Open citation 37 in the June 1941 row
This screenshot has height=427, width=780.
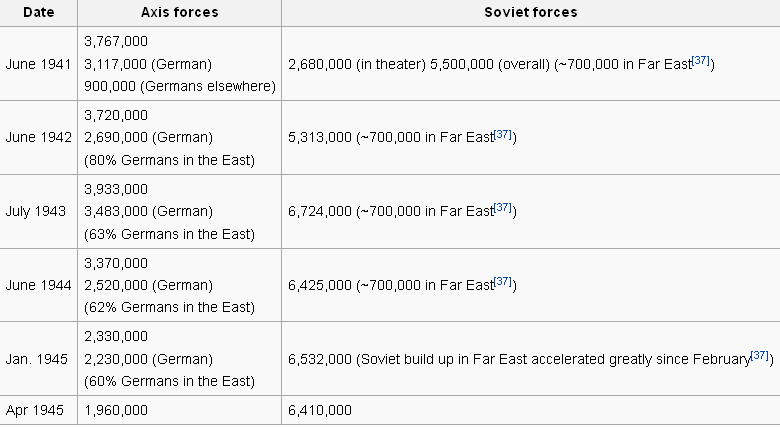(701, 60)
